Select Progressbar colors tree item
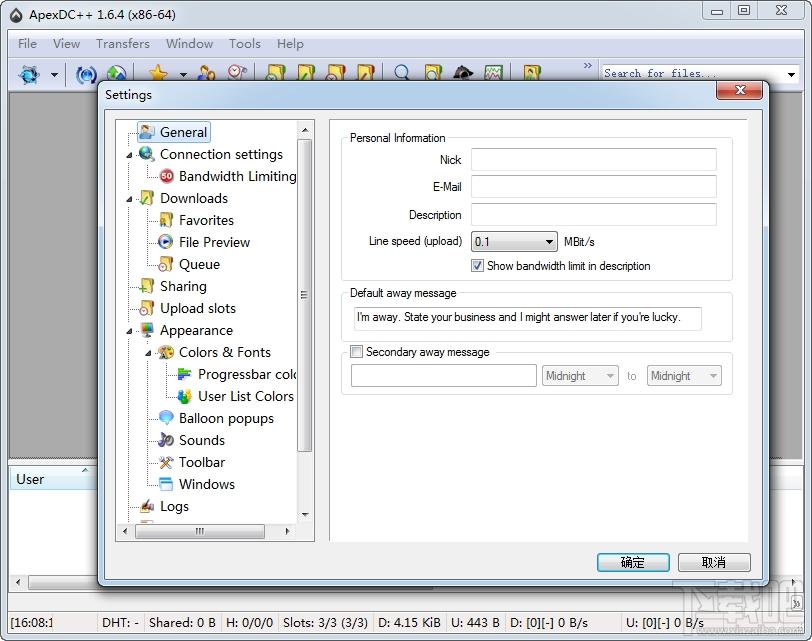This screenshot has width=812, height=641. pos(246,374)
